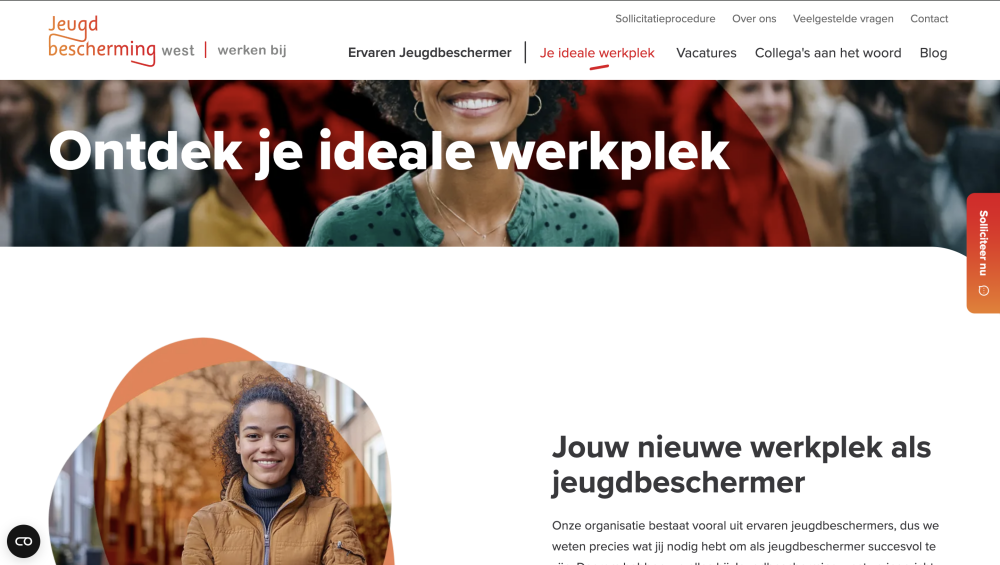
Task: Go to the Contact page
Action: coord(929,18)
